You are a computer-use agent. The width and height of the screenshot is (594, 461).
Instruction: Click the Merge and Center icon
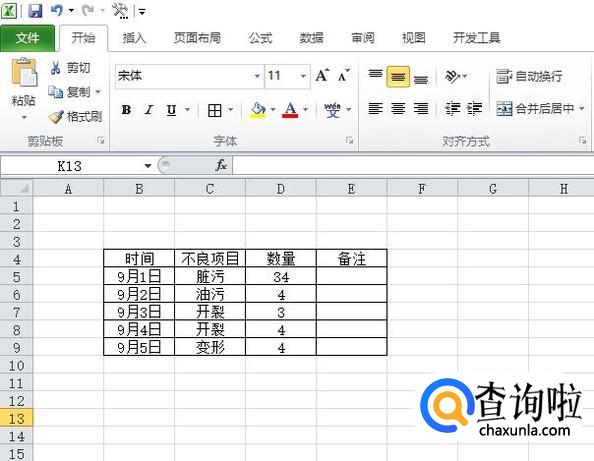click(504, 109)
